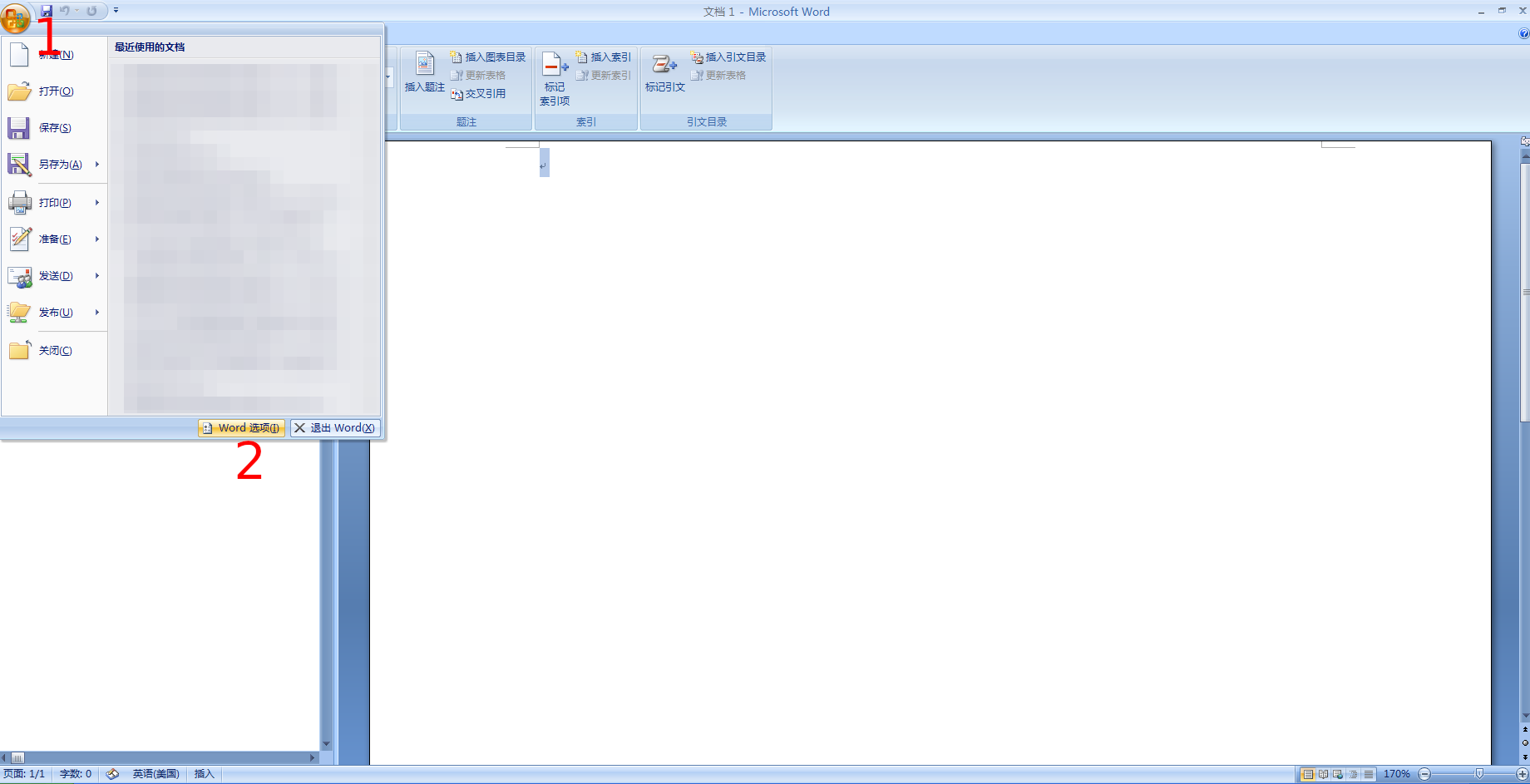Switch to Draft view button
The height and width of the screenshot is (784, 1530).
1368,774
